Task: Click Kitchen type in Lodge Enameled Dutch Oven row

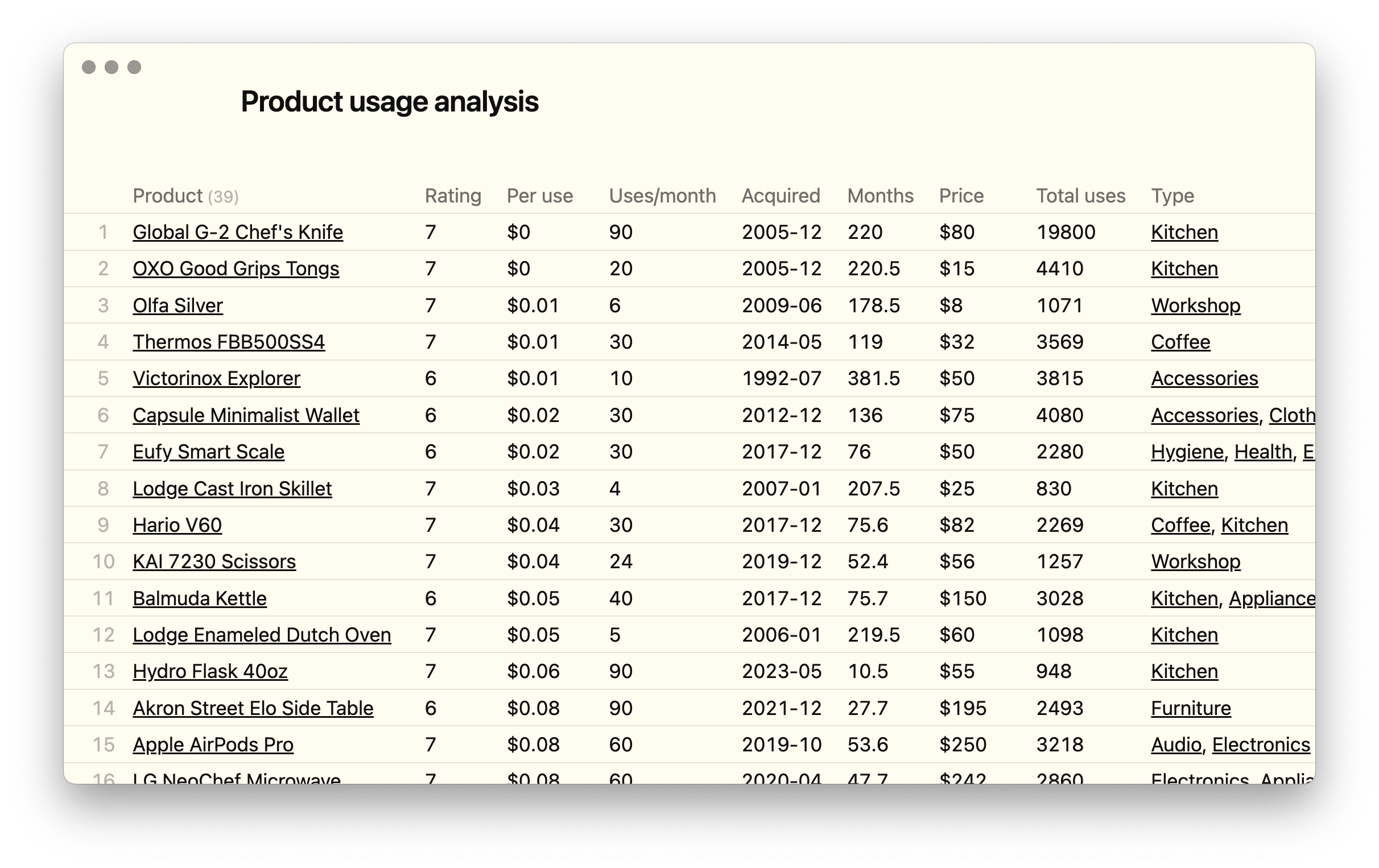Action: tap(1184, 635)
